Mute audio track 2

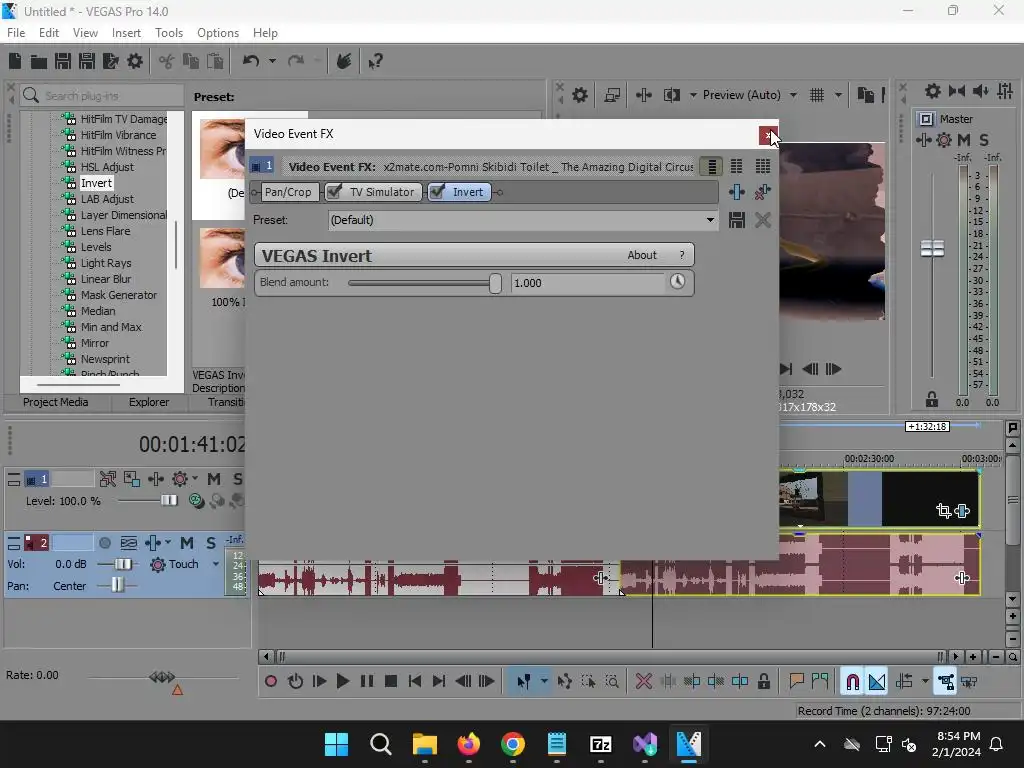point(187,543)
